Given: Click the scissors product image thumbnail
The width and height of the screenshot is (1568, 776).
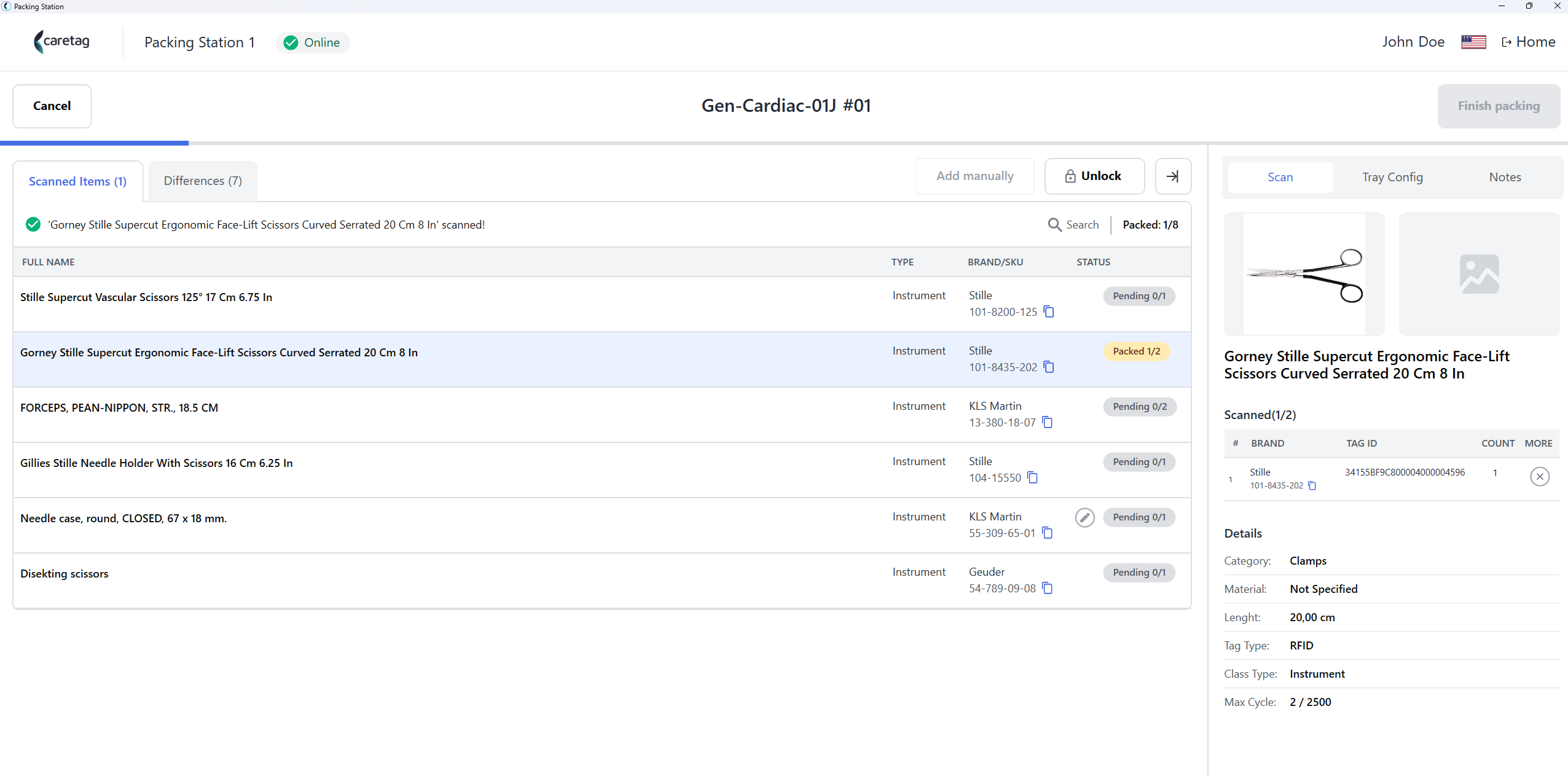Looking at the screenshot, I should tap(1304, 274).
